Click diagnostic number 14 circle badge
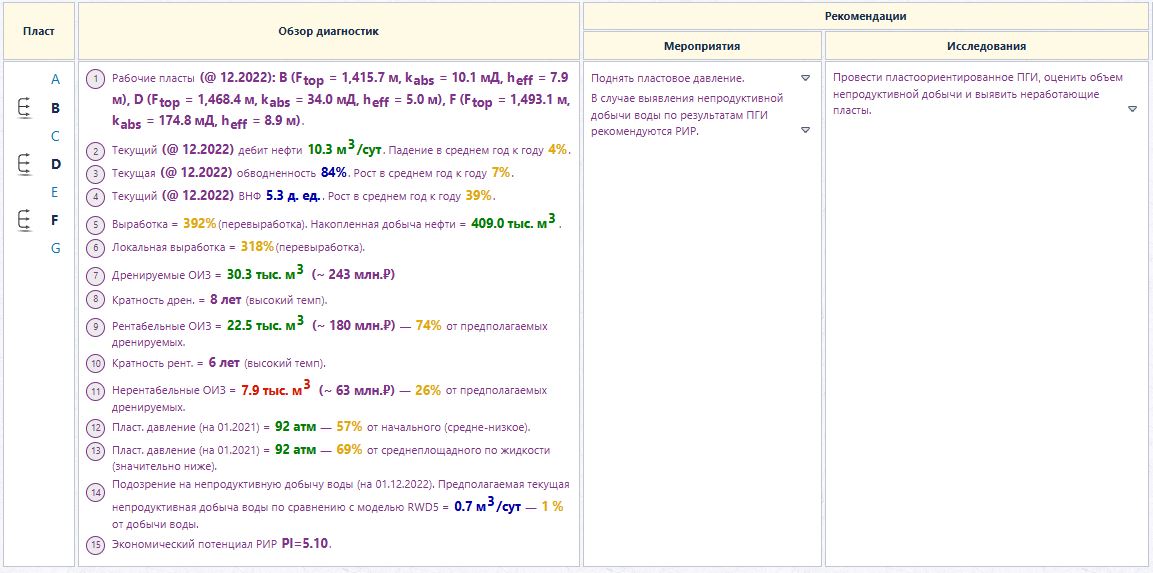1153x573 pixels. pyautogui.click(x=96, y=493)
